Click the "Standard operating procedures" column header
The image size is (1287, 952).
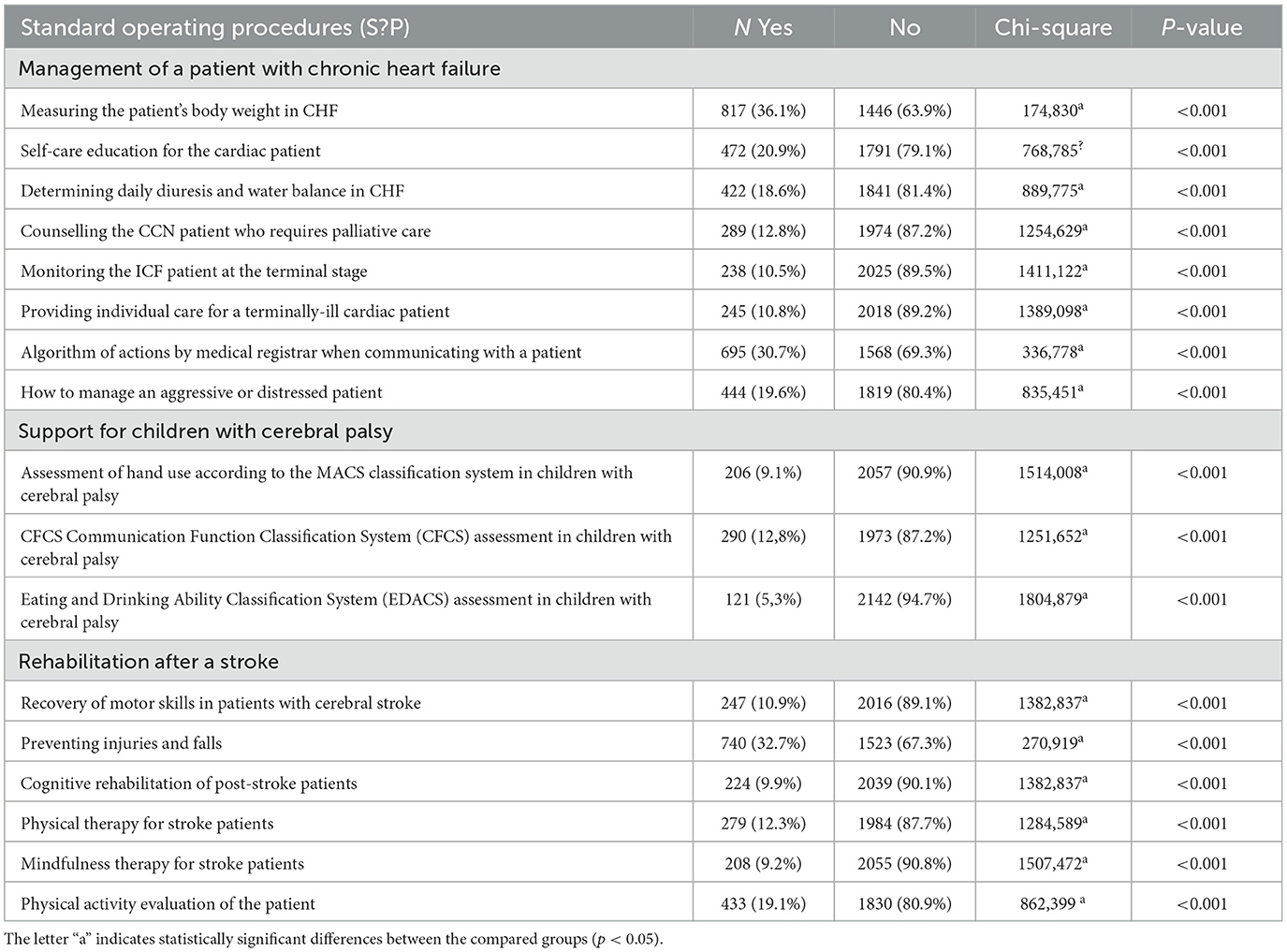214,27
